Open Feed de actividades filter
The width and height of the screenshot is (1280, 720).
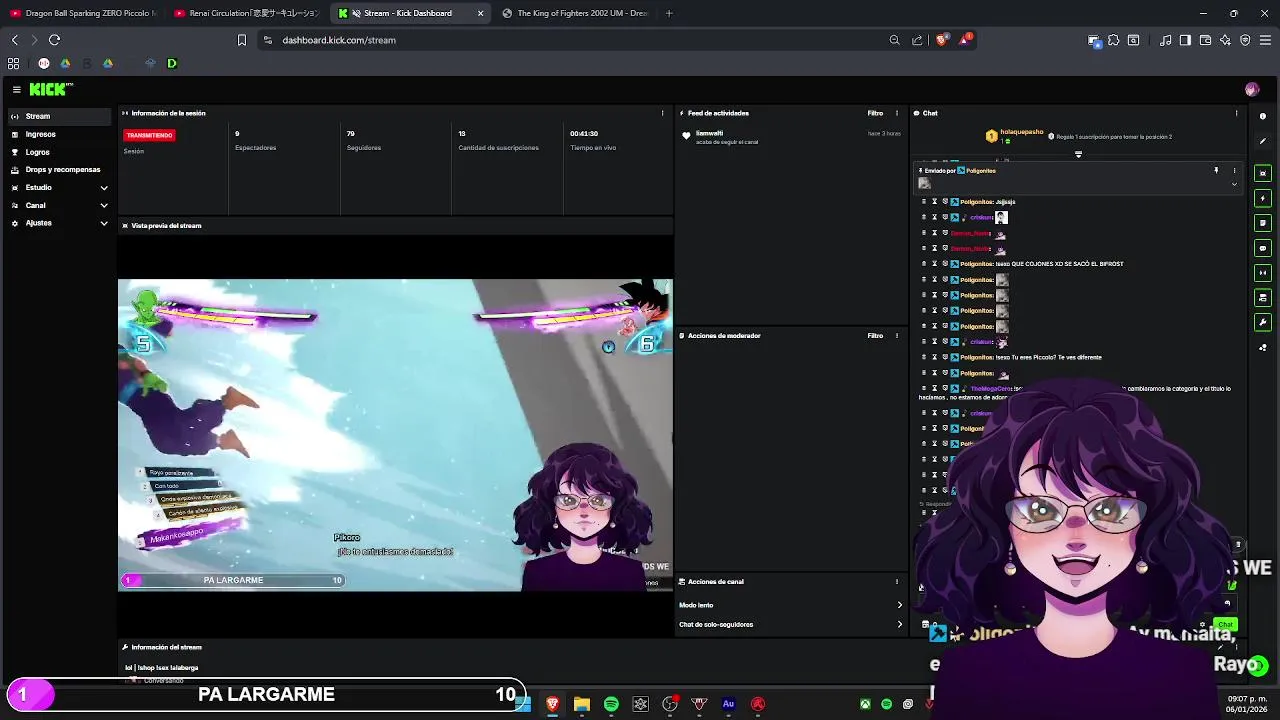click(875, 113)
